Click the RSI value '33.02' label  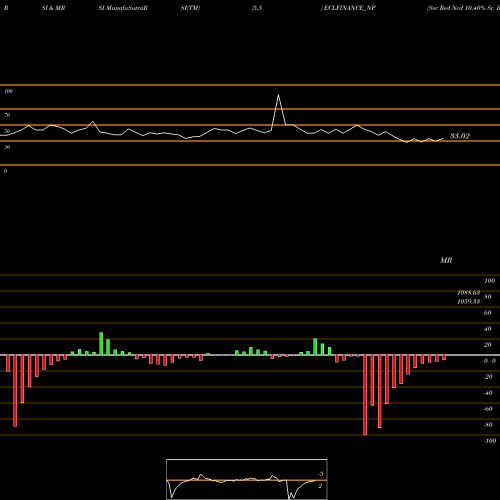pos(460,136)
